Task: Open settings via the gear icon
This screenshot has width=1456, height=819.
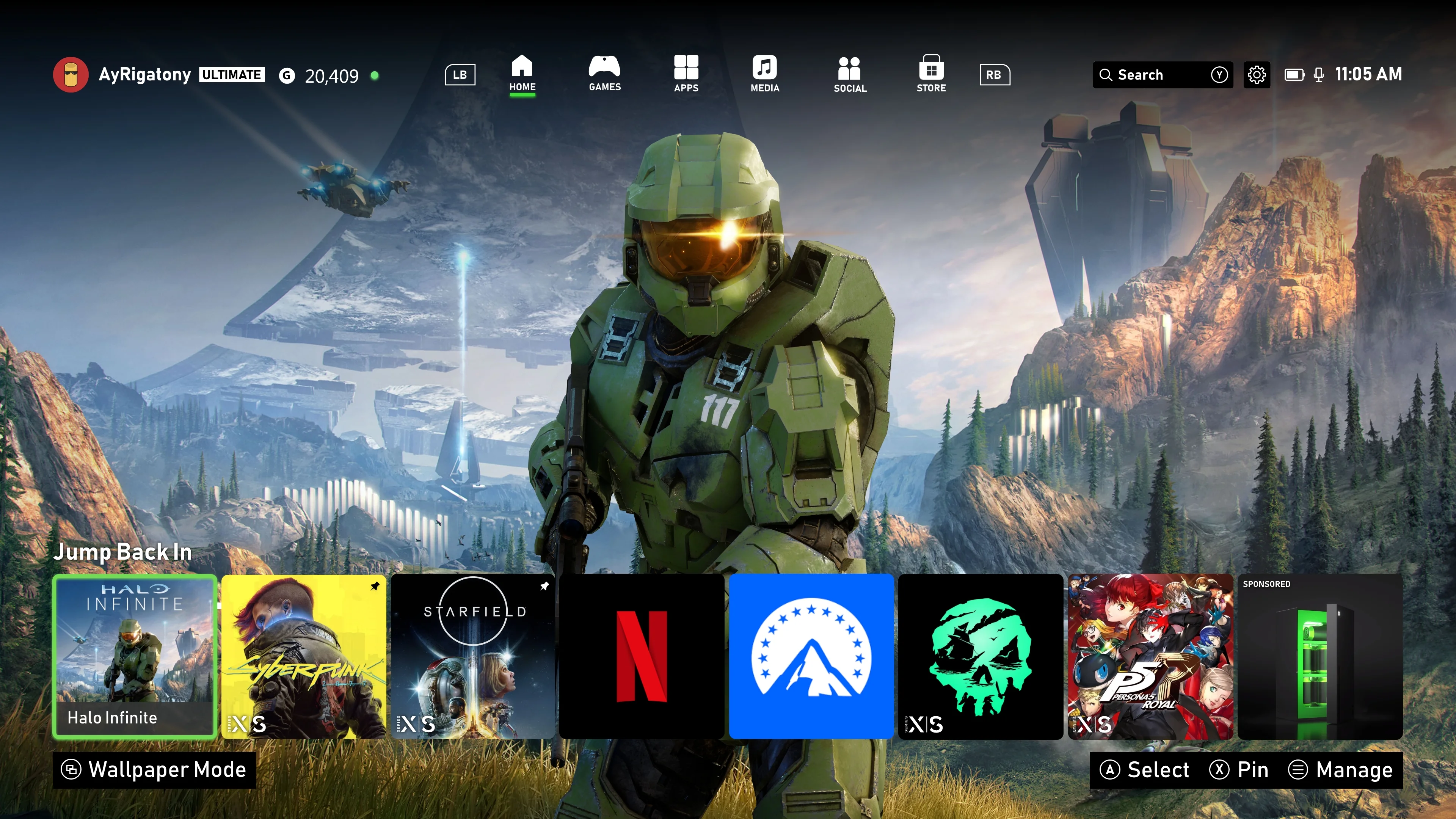Action: [1257, 75]
